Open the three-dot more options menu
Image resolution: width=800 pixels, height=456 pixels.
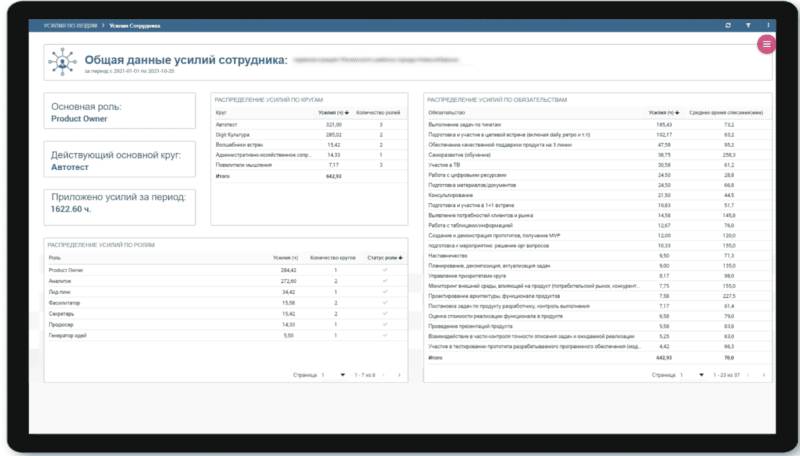[767, 24]
